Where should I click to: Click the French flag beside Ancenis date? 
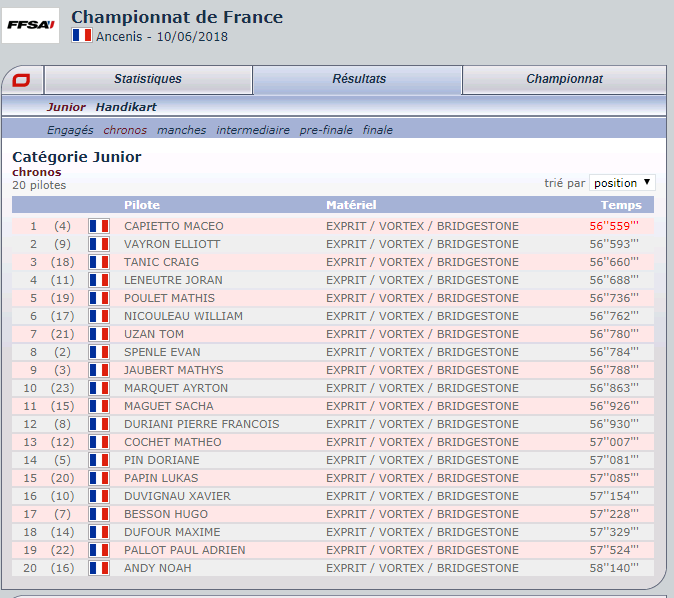82,36
